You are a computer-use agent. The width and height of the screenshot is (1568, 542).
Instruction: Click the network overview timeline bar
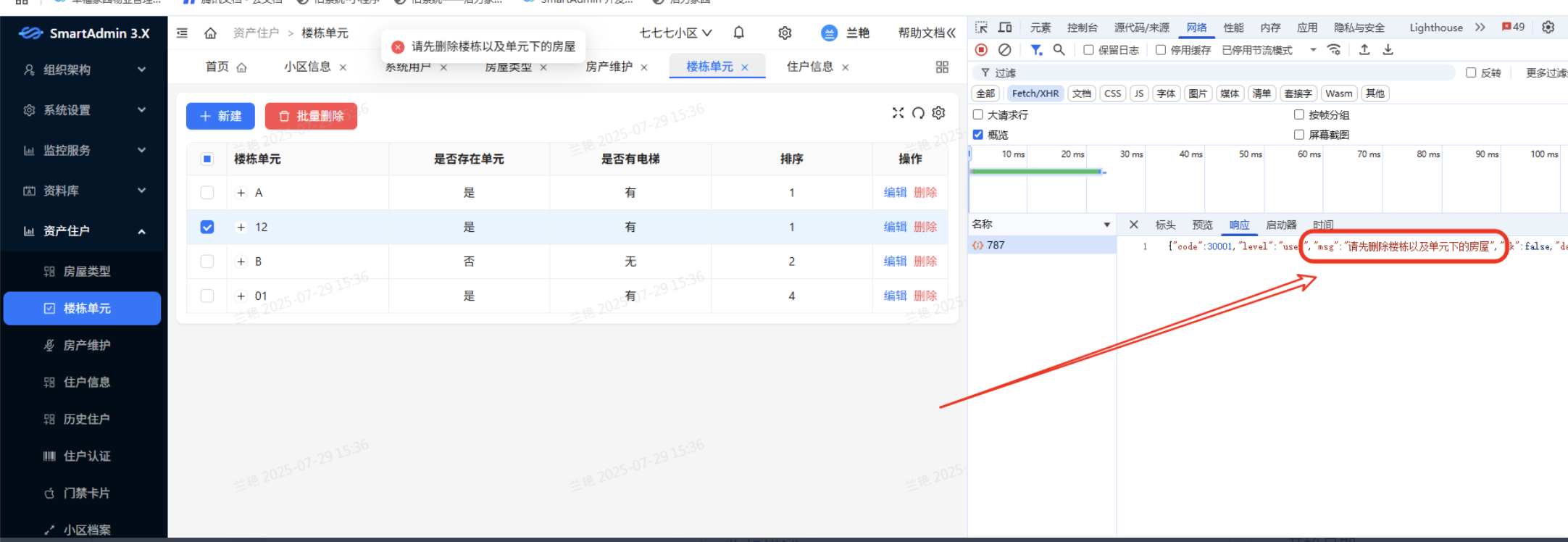point(1036,172)
